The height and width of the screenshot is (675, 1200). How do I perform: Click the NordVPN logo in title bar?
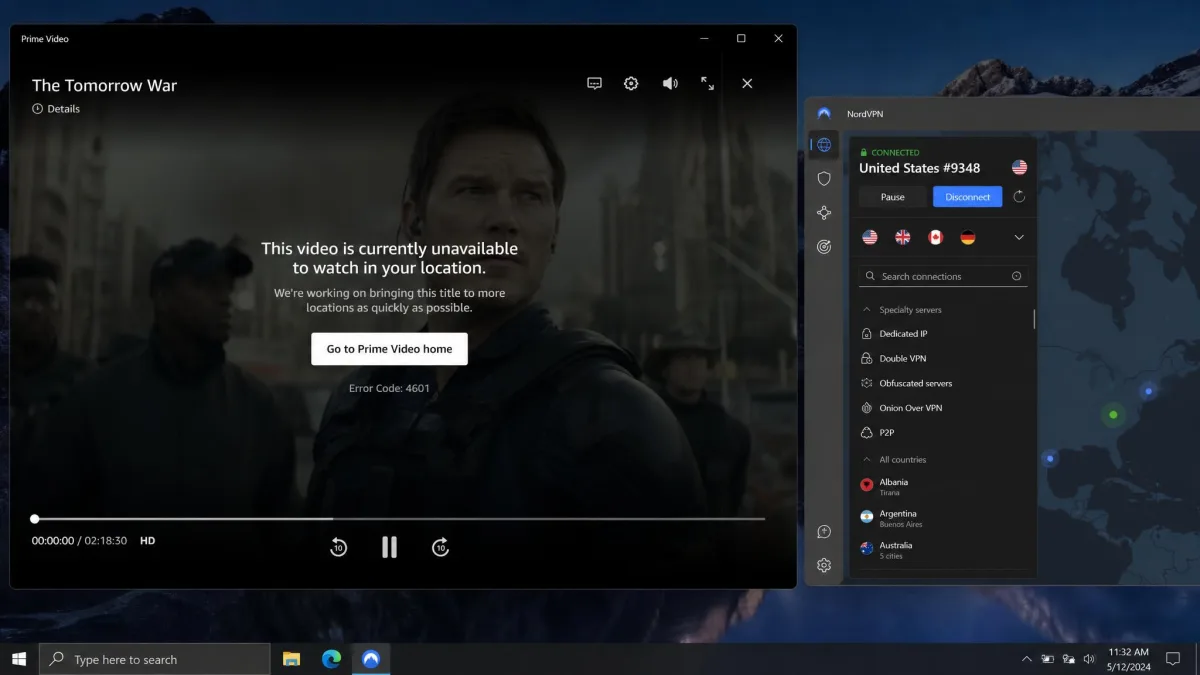[824, 114]
